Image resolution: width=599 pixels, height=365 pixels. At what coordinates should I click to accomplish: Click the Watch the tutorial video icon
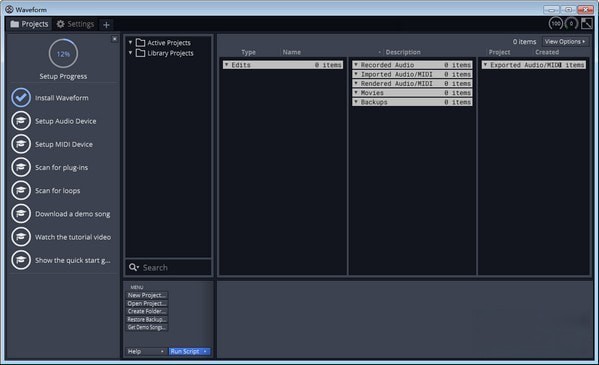point(21,237)
